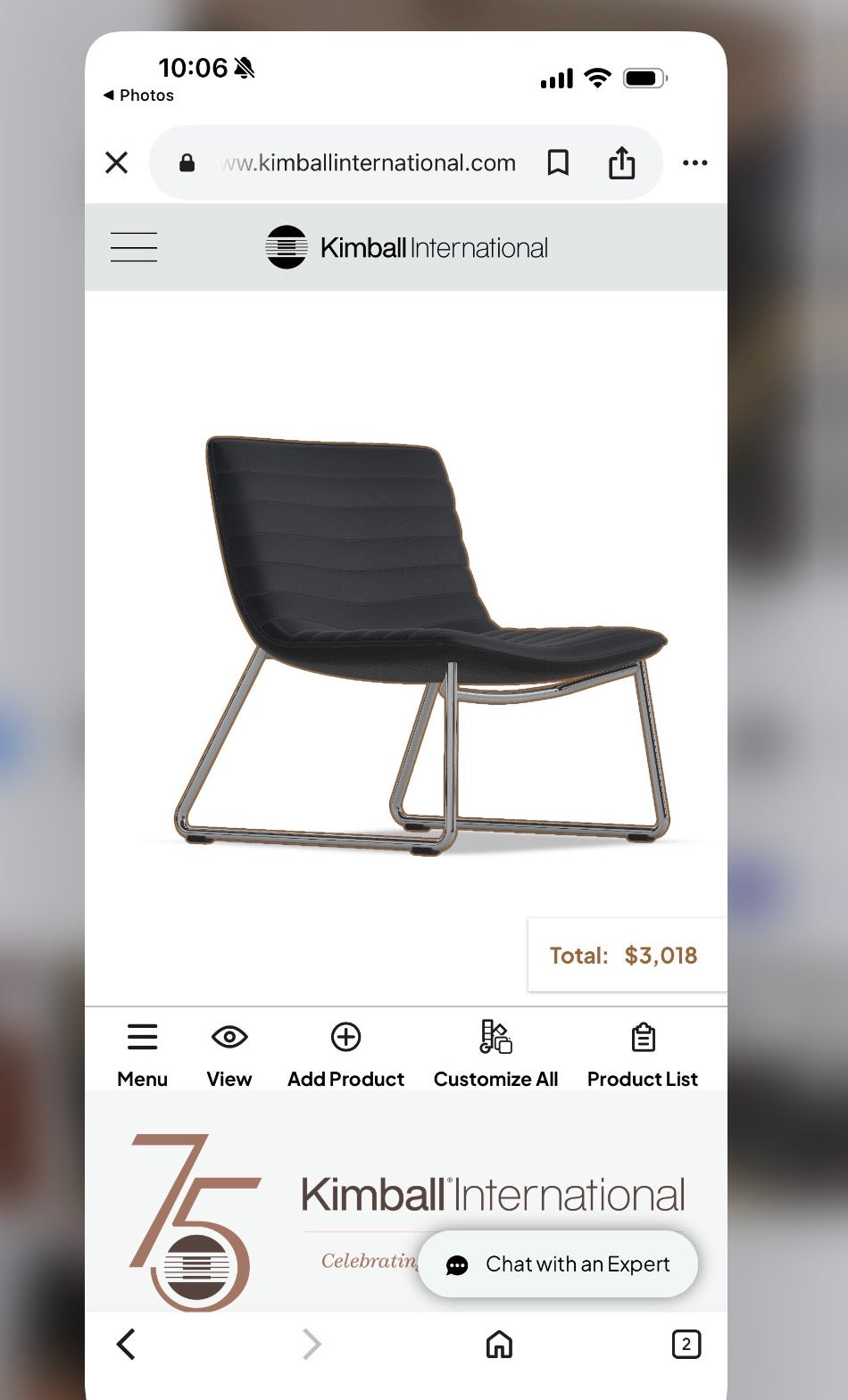Tap the share icon in address bar

(622, 162)
